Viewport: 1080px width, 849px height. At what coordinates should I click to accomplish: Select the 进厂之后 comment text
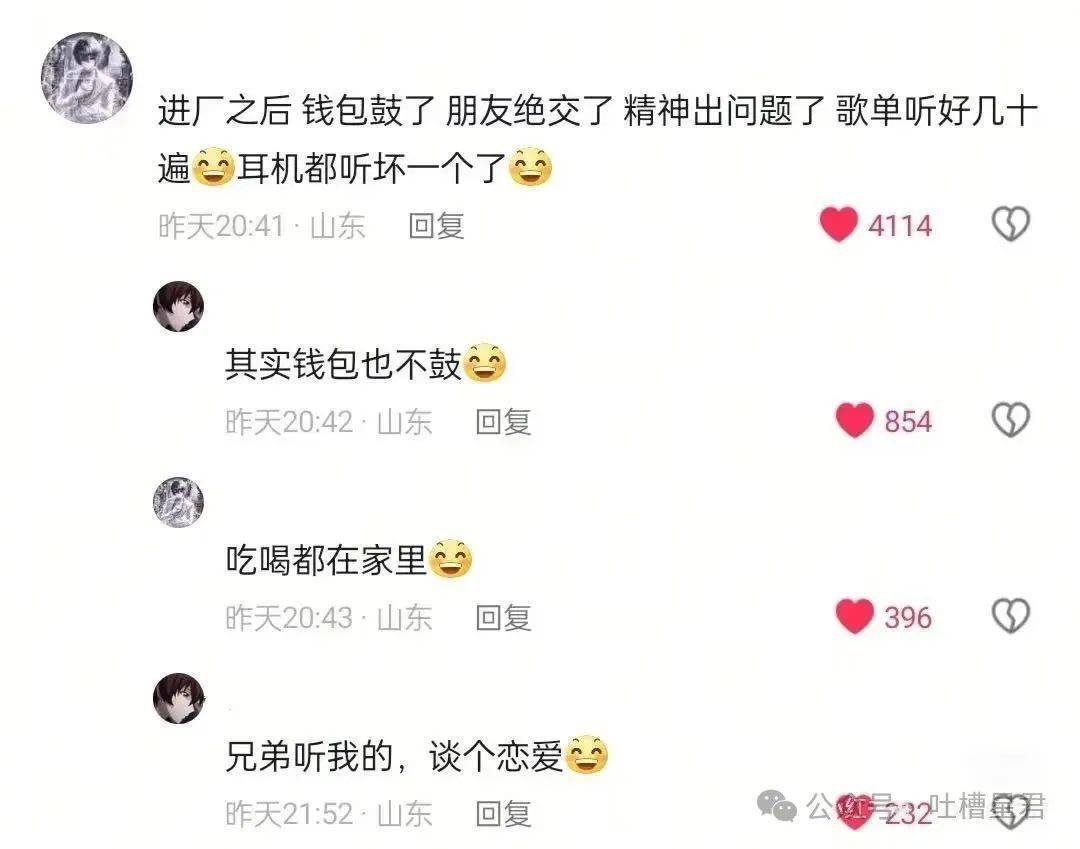pos(598,140)
